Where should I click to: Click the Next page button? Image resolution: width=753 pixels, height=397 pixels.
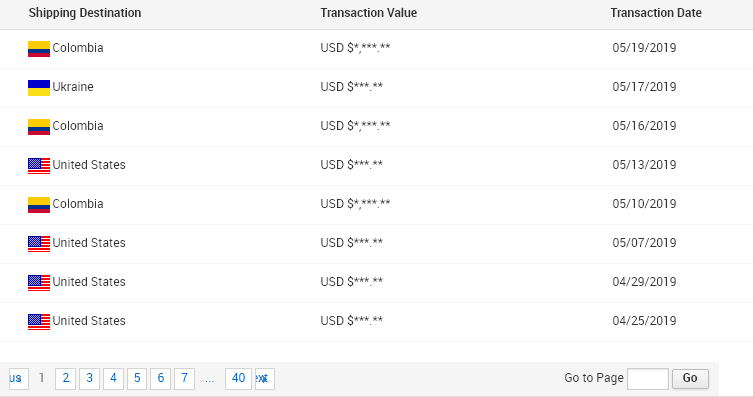tap(265, 379)
